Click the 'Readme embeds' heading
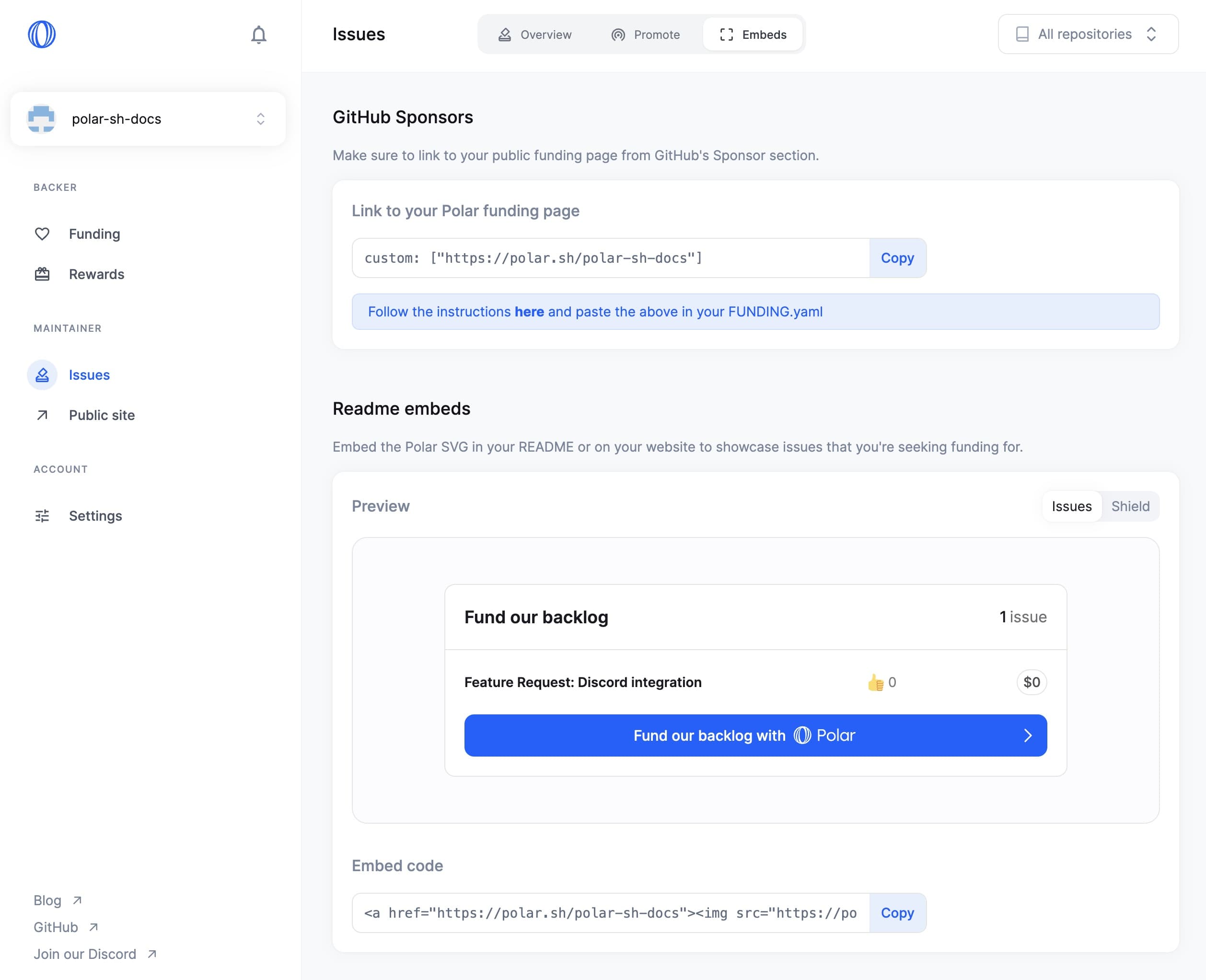Image resolution: width=1206 pixels, height=980 pixels. click(401, 408)
